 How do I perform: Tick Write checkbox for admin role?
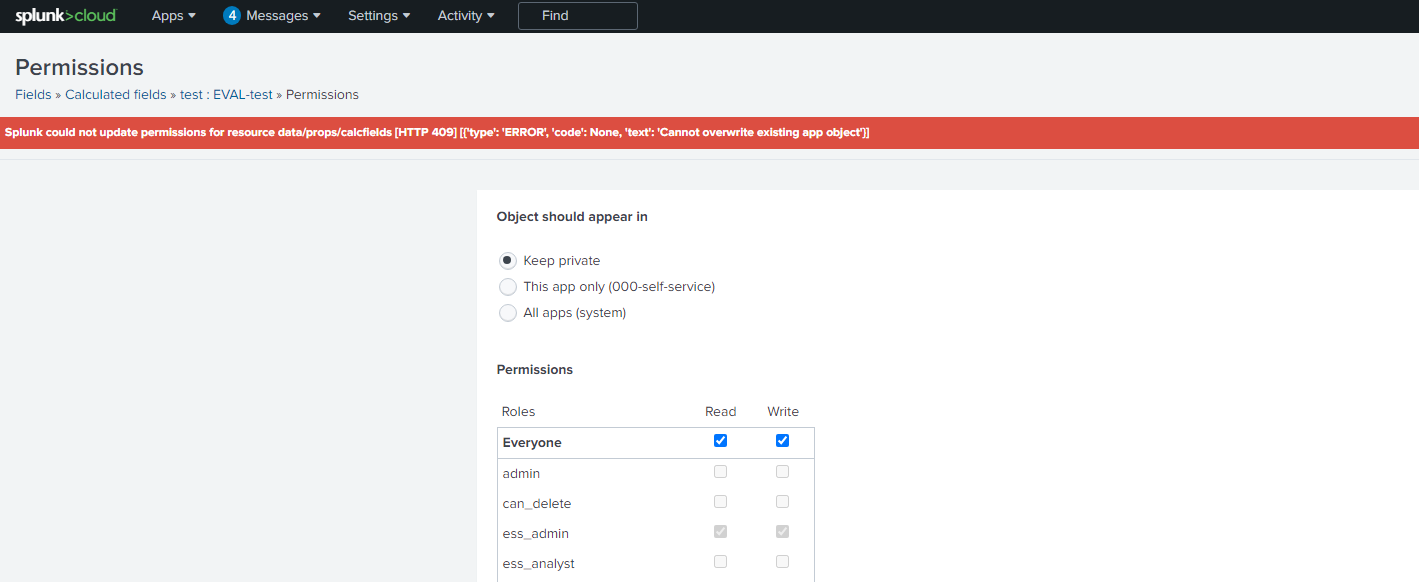782,472
